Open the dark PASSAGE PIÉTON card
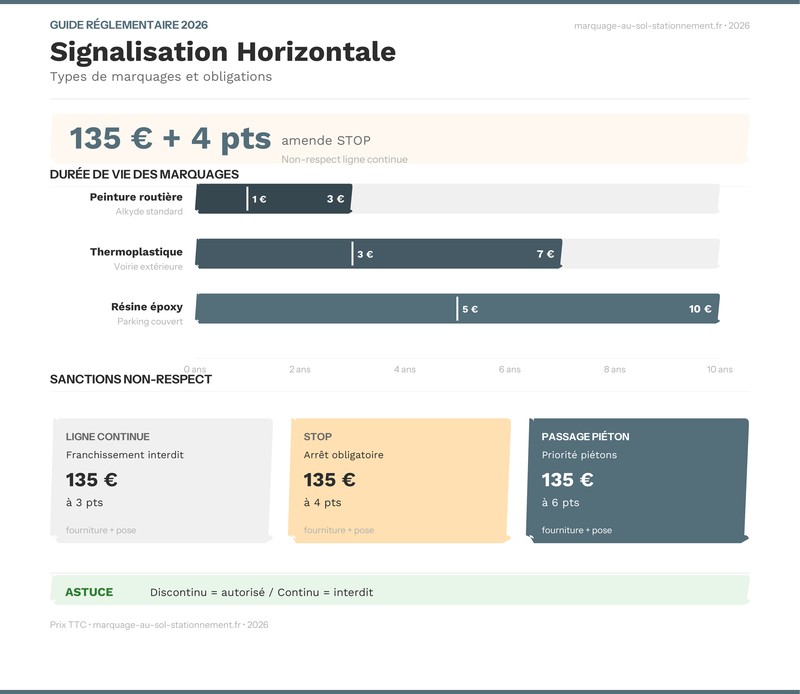The height and width of the screenshot is (694, 800). (x=637, y=481)
